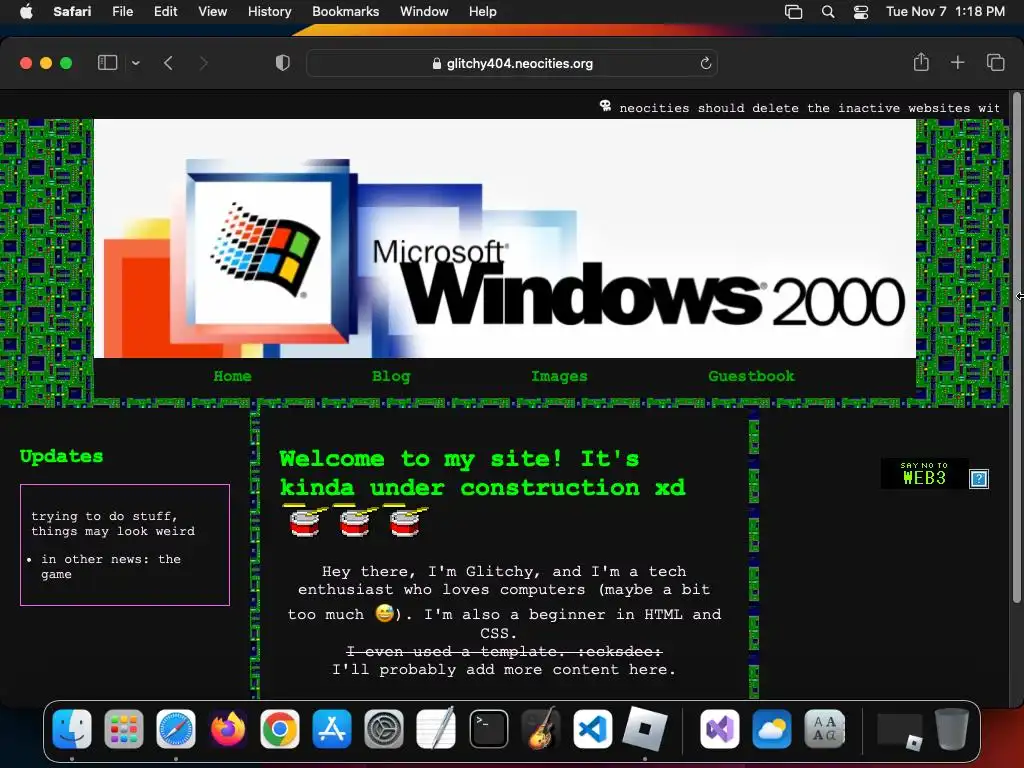
Task: Click the scrolling neocities marquee text
Action: [810, 108]
